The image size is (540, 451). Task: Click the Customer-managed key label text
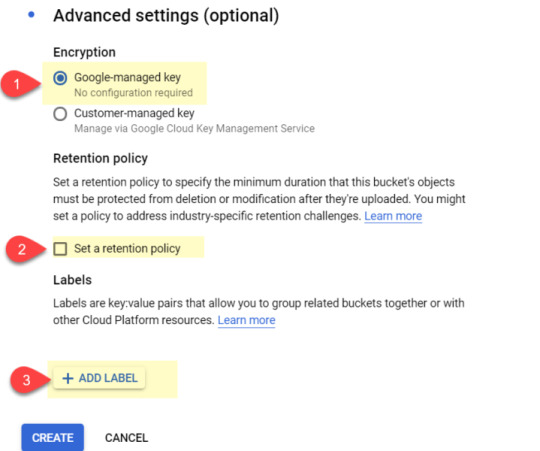[x=134, y=113]
